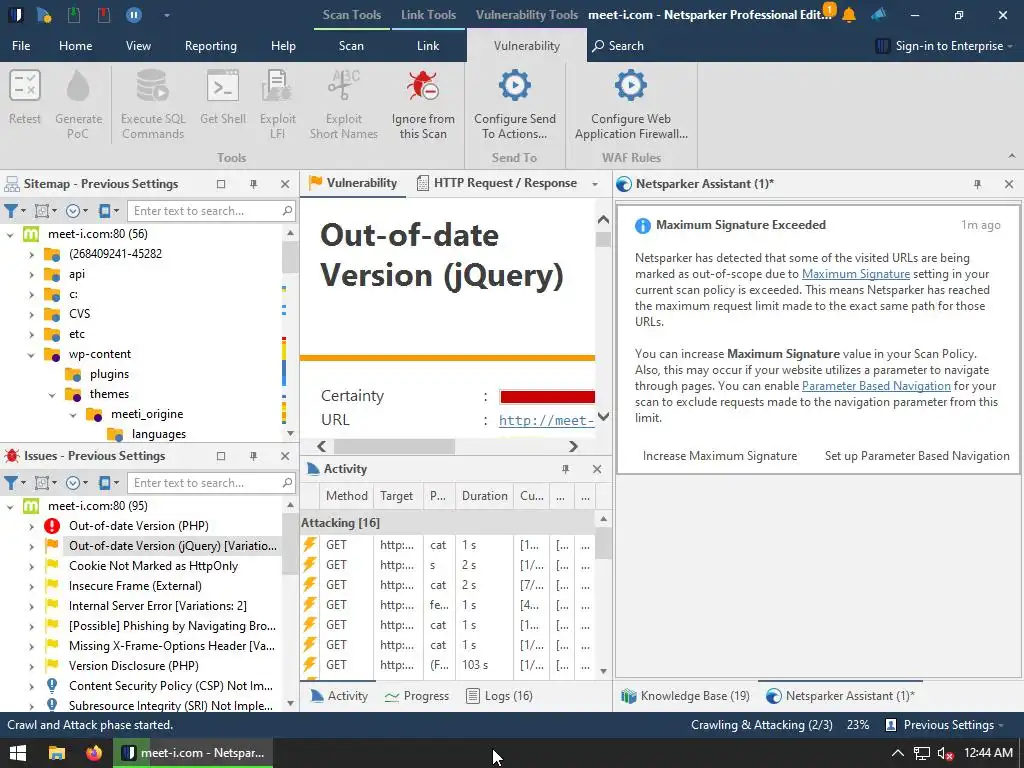Collapse the ribbon with the up chevron
Viewport: 1024px width, 768px height.
click(1012, 156)
